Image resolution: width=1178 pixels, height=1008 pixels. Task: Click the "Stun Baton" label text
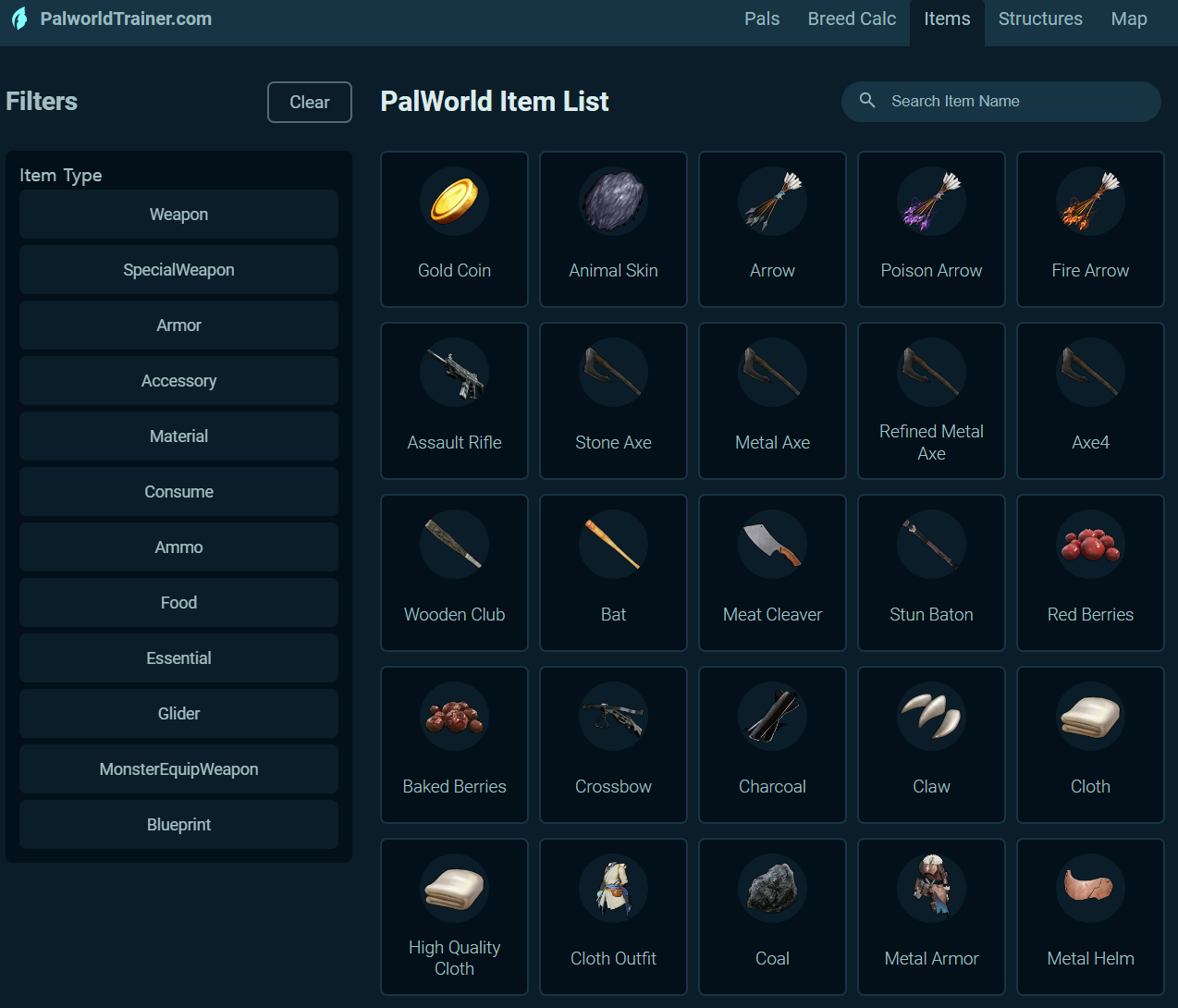point(931,615)
